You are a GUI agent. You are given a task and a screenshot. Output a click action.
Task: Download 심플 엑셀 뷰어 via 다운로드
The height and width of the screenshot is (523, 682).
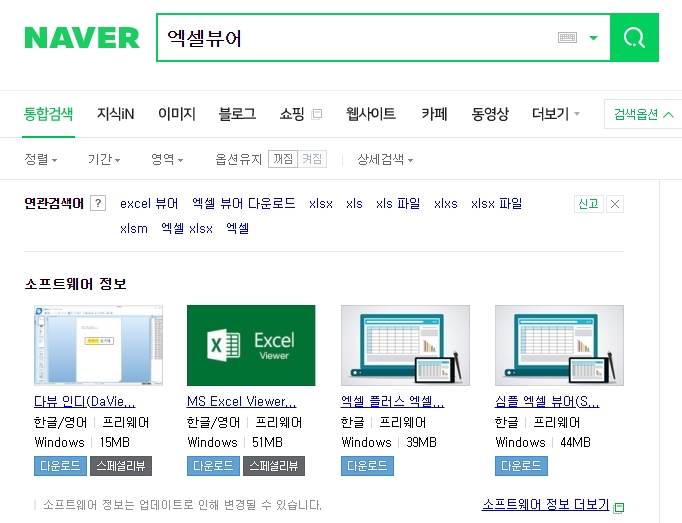522,466
